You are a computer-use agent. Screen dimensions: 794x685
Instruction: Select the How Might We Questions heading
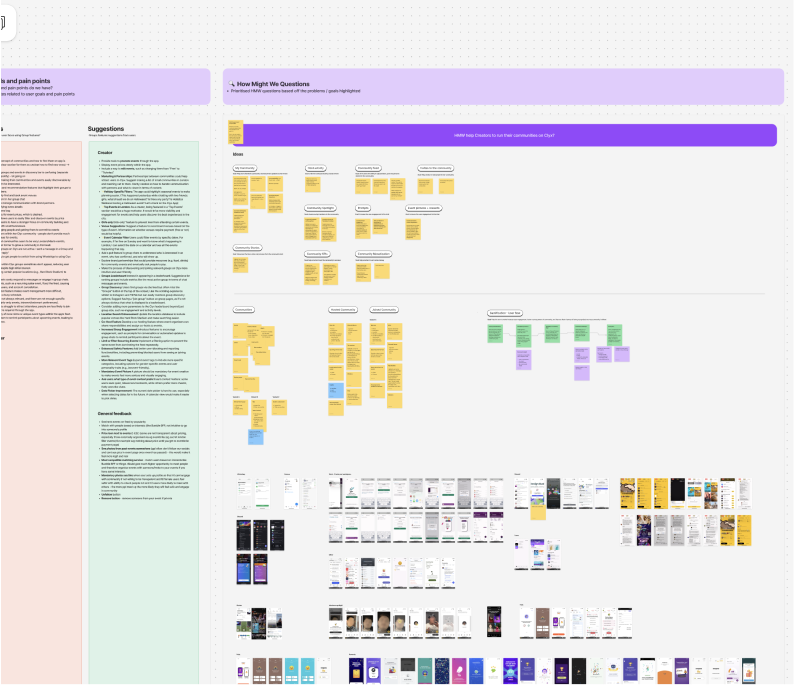pyautogui.click(x=273, y=84)
